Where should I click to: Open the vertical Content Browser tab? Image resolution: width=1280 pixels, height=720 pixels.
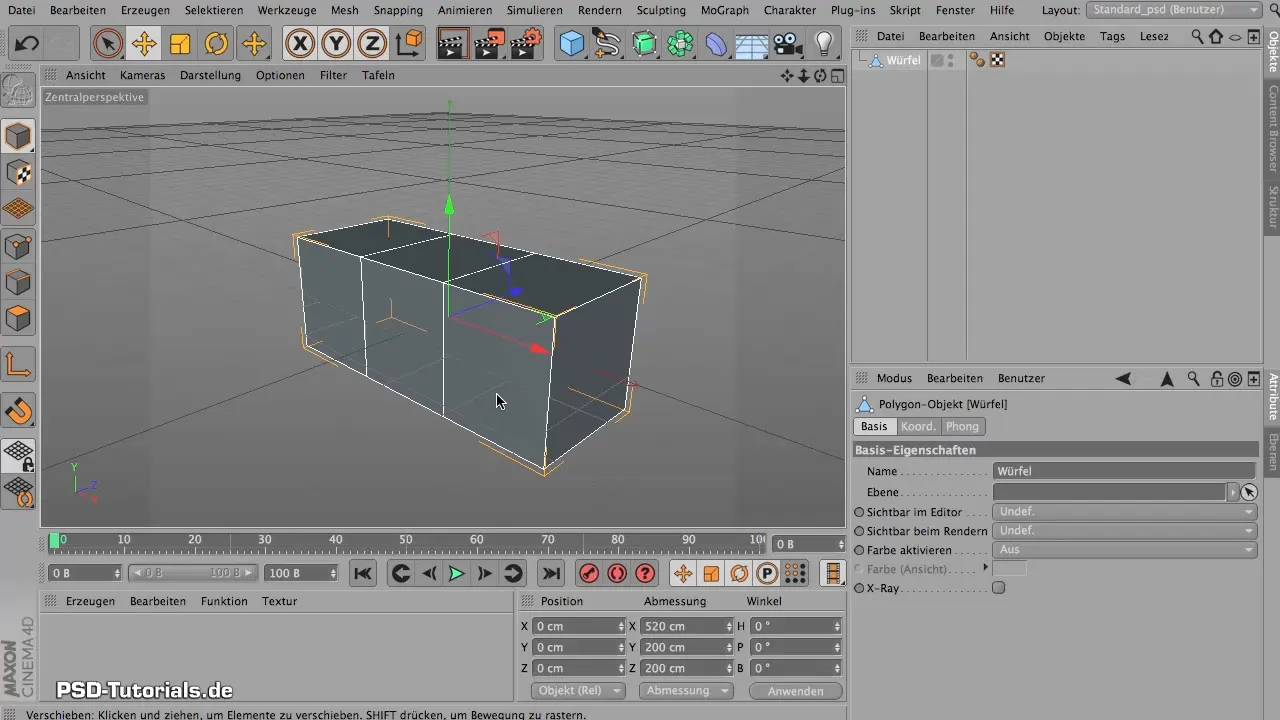1273,129
